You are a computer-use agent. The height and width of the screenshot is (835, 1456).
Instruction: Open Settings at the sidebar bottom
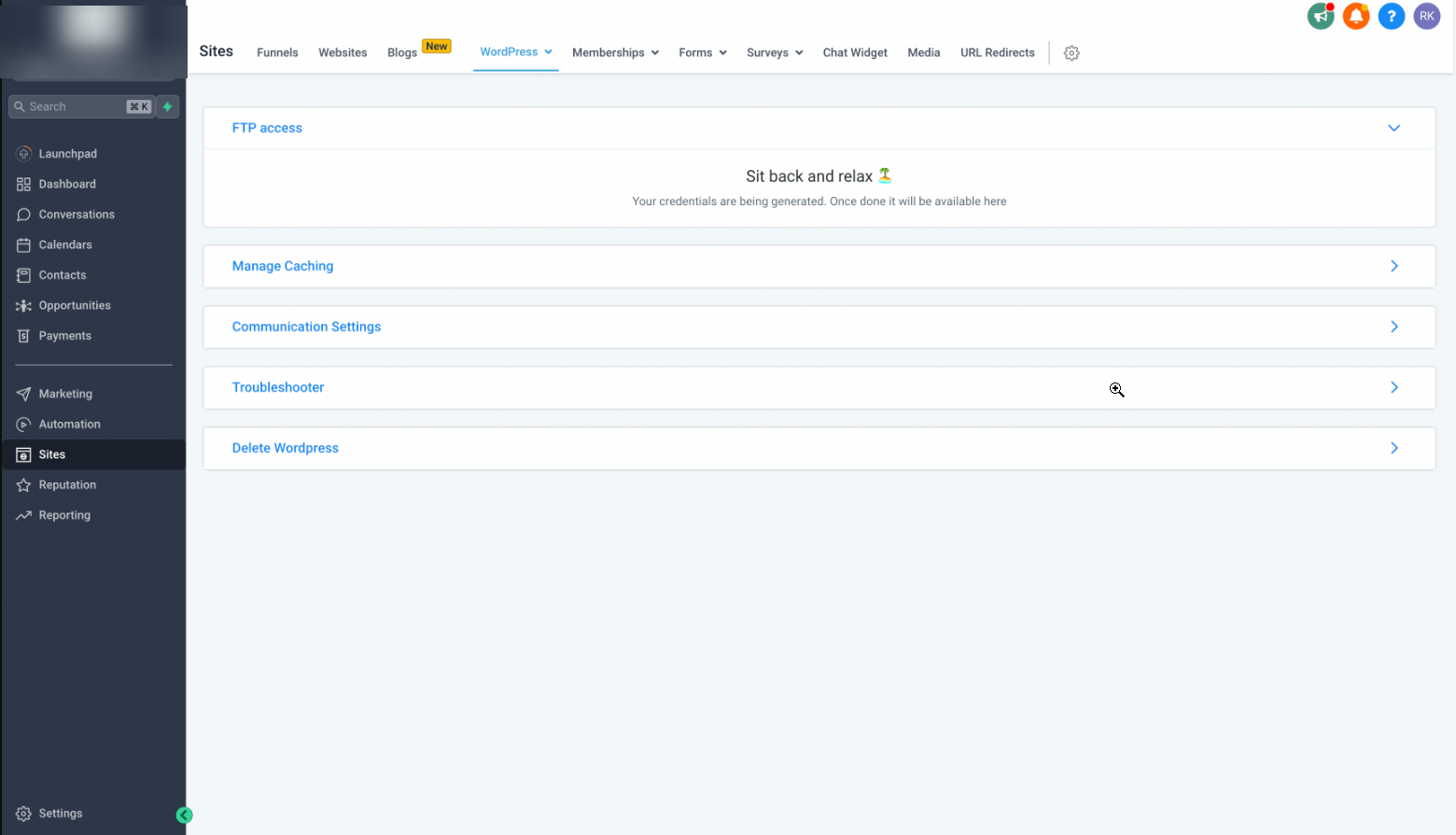(60, 814)
